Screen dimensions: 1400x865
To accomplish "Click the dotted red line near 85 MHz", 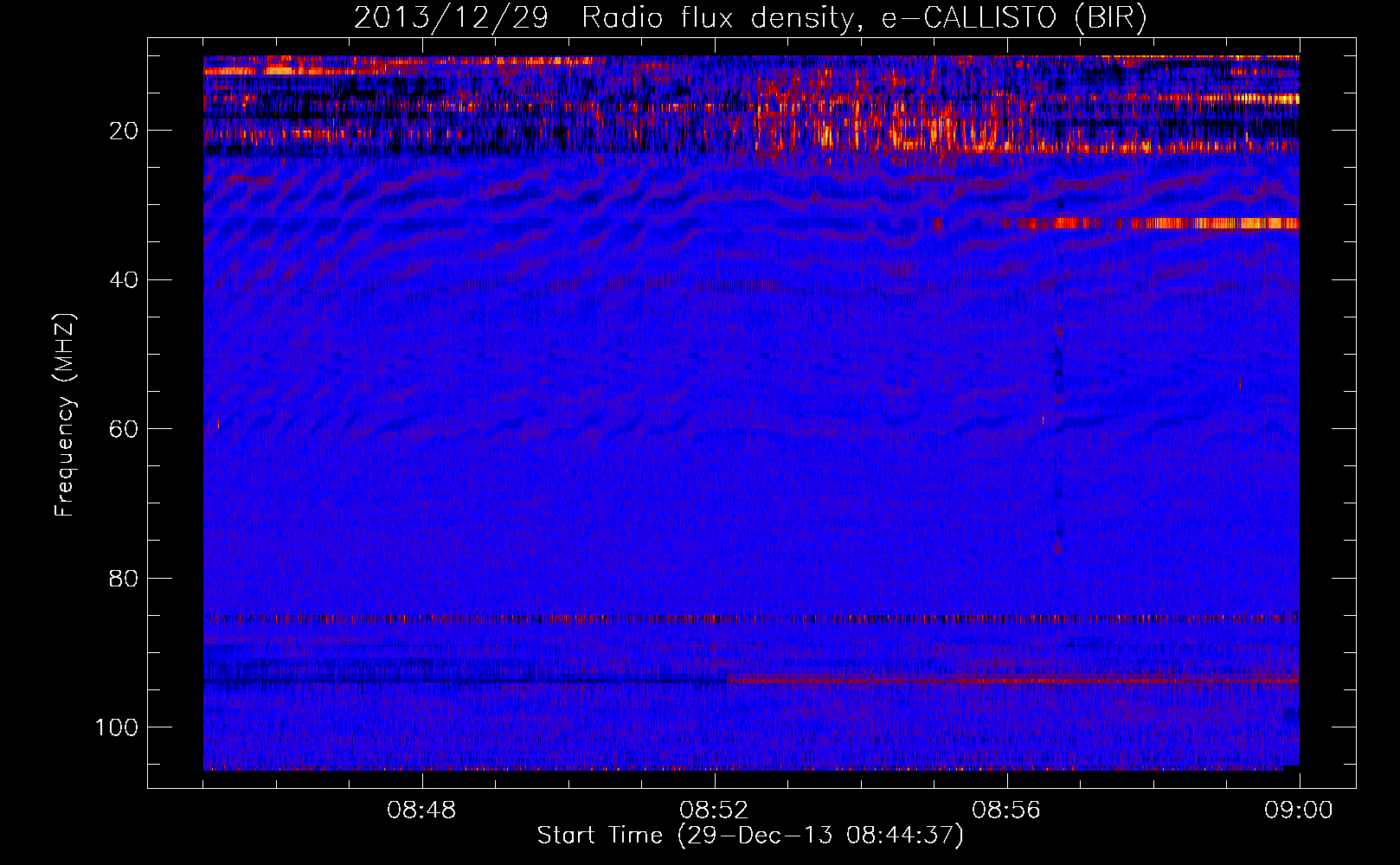I will [x=751, y=618].
